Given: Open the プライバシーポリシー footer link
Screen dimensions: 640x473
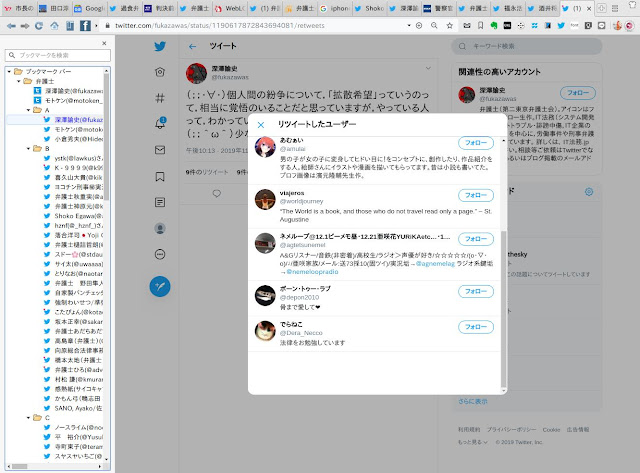Looking at the screenshot, I should 511,430.
